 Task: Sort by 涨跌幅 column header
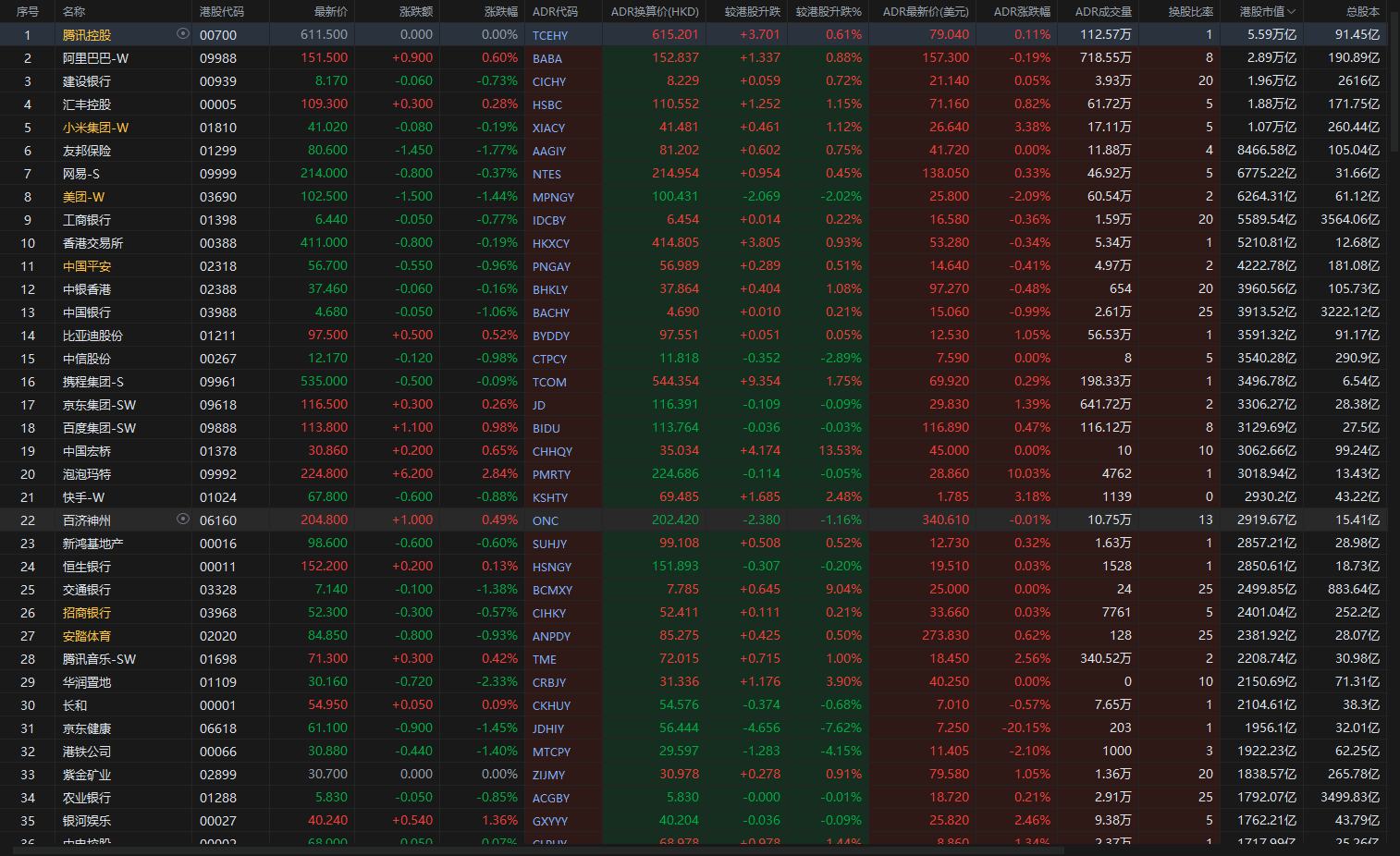pos(500,12)
